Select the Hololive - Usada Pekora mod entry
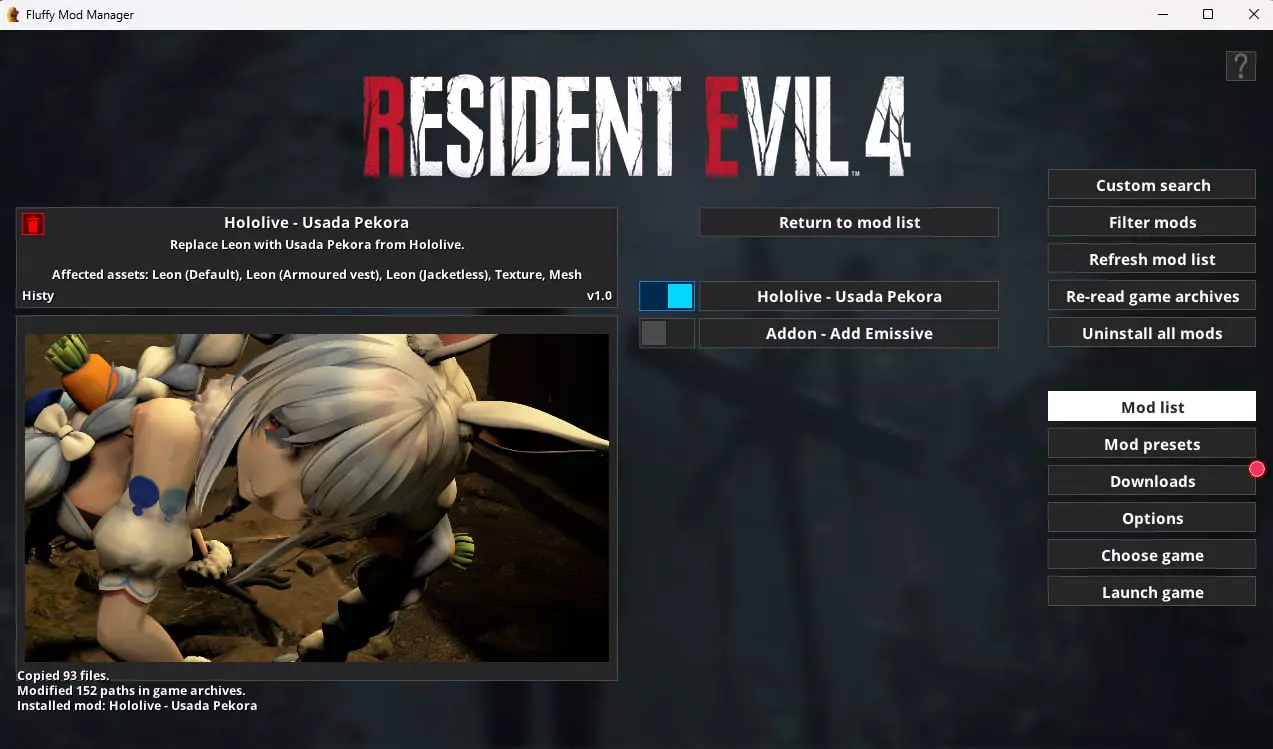1273x749 pixels. (x=849, y=296)
